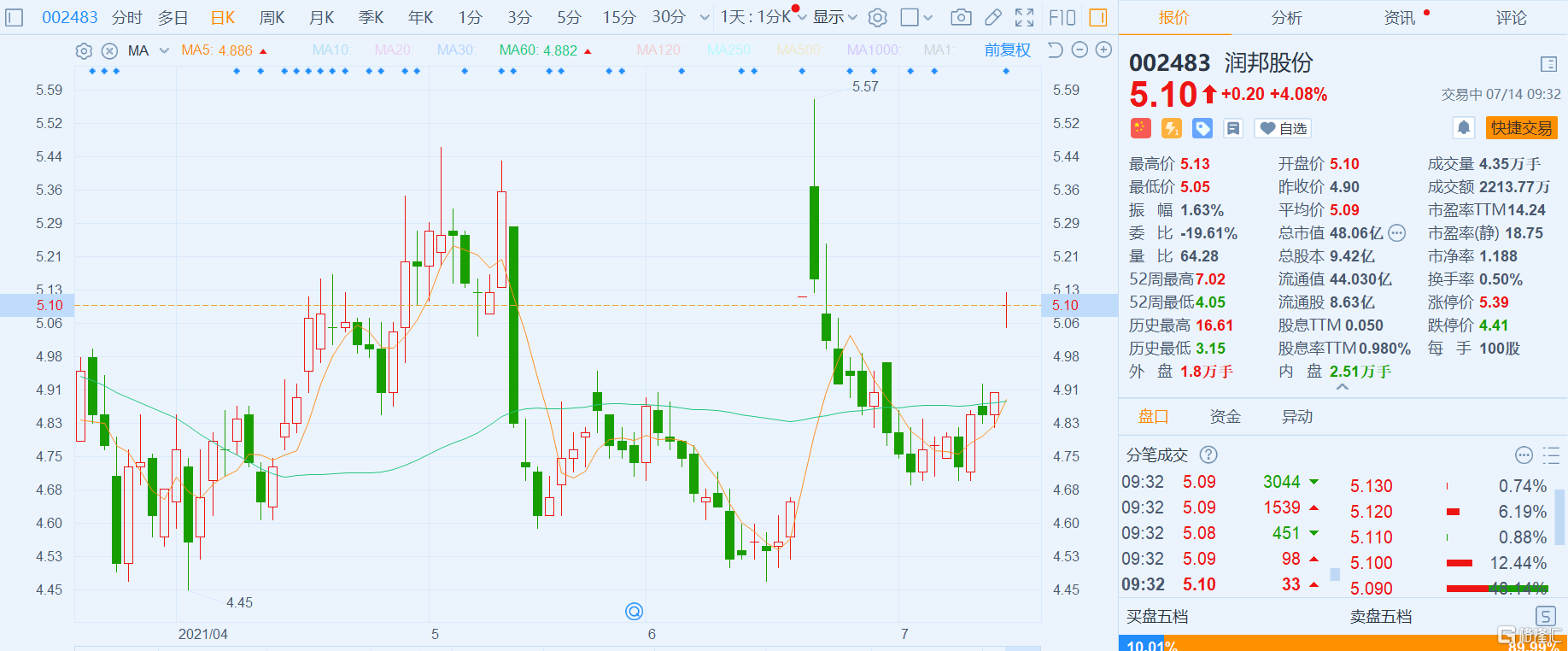Open the 评论 comments tab
The height and width of the screenshot is (651, 1568).
[x=1511, y=17]
